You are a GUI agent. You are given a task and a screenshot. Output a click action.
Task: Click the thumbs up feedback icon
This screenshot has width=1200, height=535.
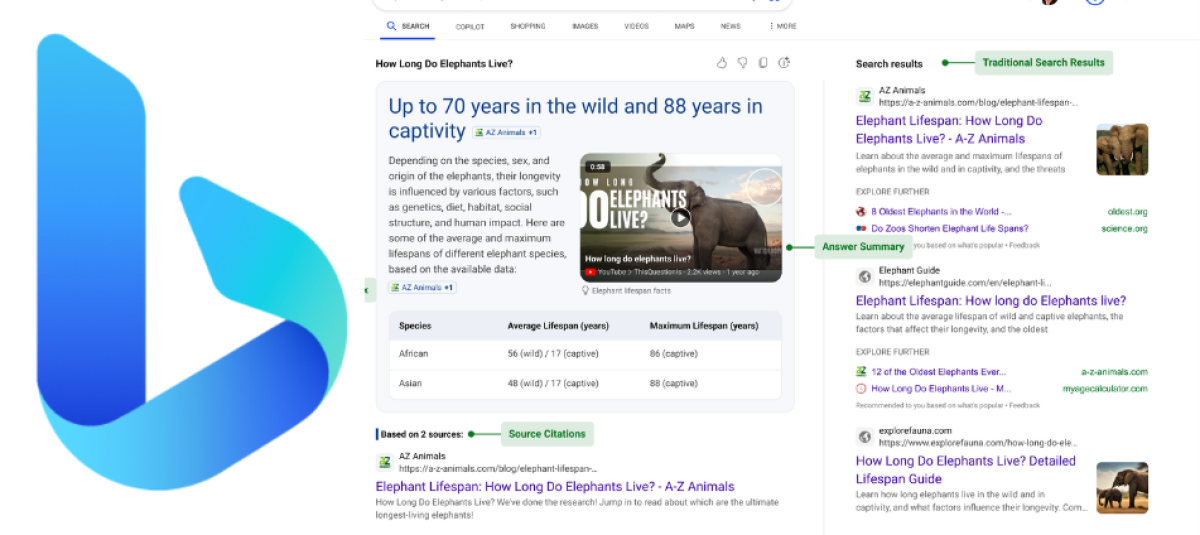722,63
